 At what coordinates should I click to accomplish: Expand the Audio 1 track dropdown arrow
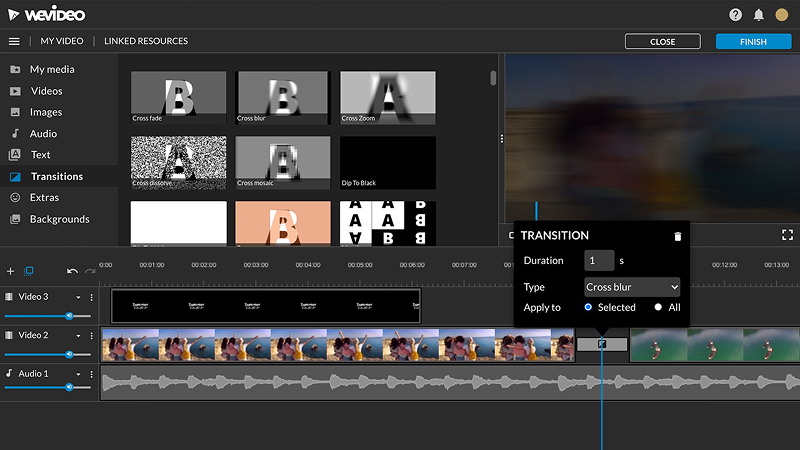(78, 373)
